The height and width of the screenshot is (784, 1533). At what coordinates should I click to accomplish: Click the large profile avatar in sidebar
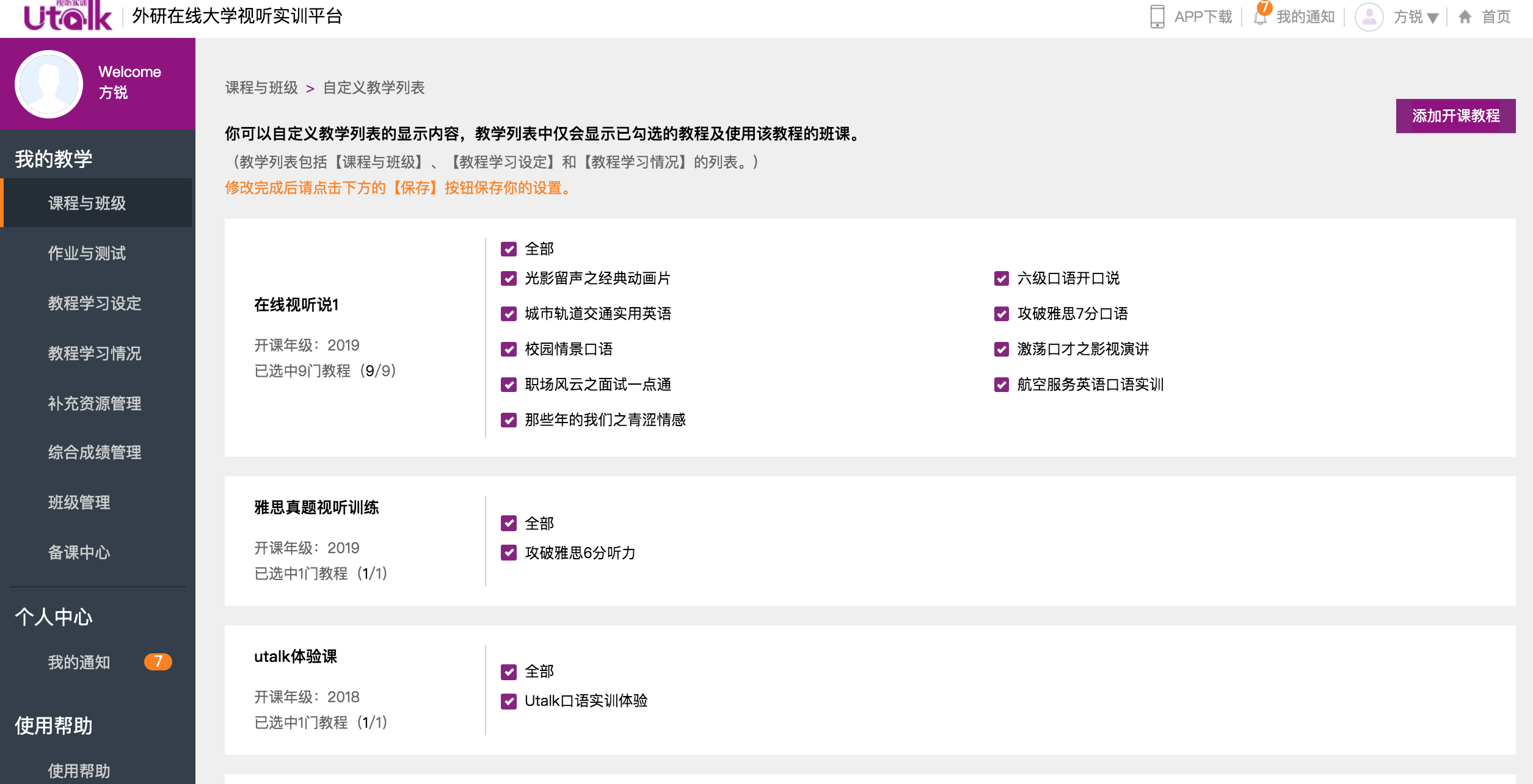tap(49, 84)
